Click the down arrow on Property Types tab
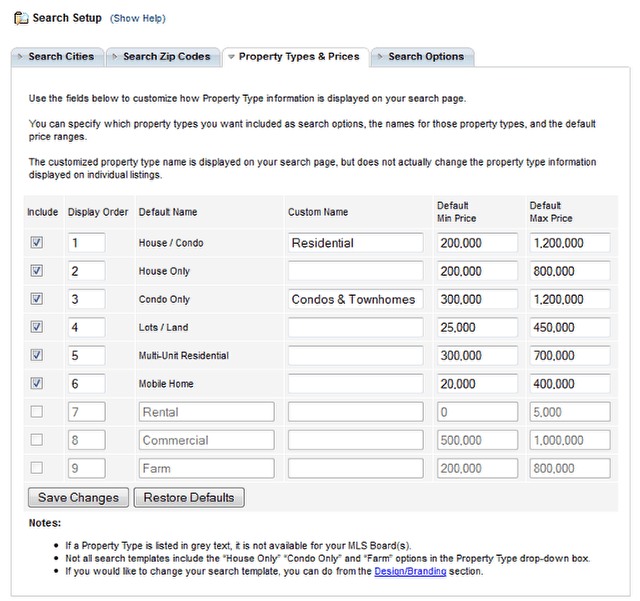This screenshot has height=601, width=640. (231, 57)
